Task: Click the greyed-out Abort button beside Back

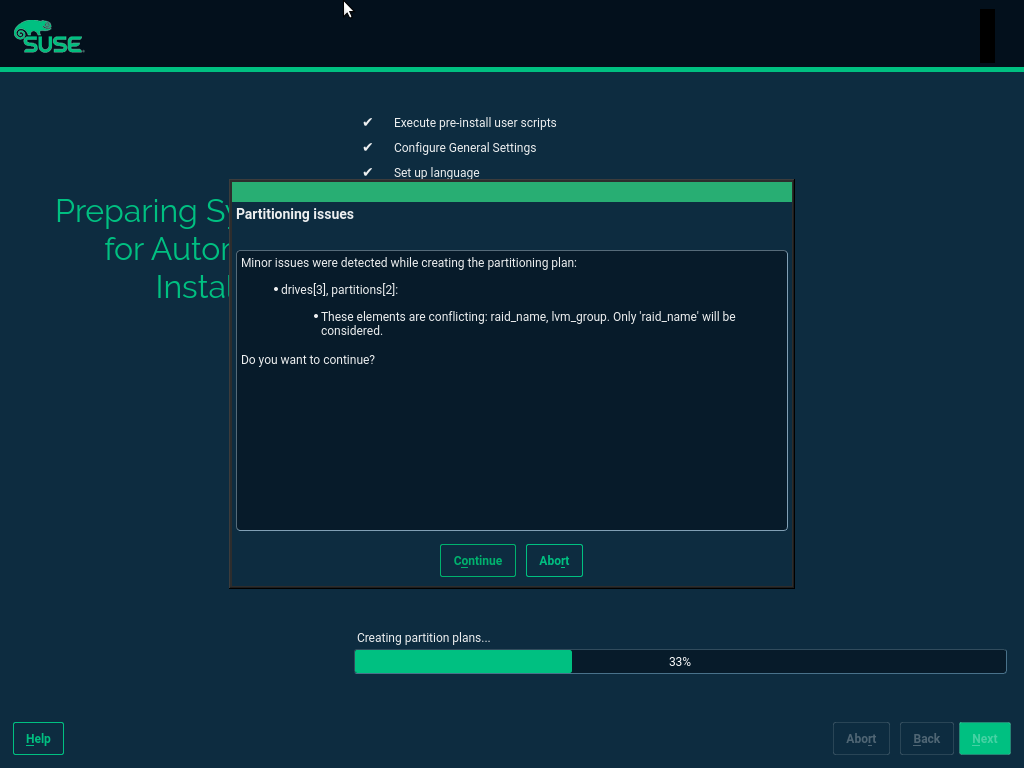Action: pyautogui.click(x=861, y=738)
